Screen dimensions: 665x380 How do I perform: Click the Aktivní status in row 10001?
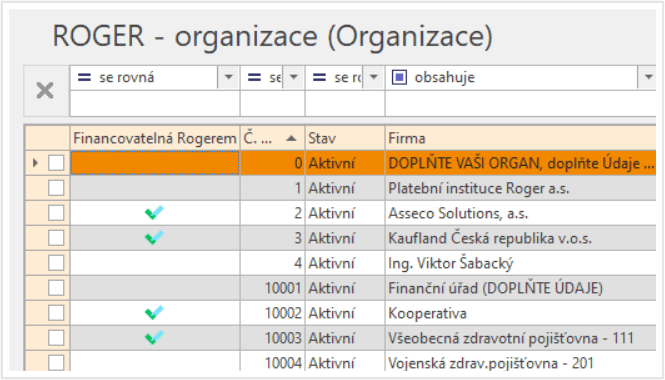[x=345, y=288]
